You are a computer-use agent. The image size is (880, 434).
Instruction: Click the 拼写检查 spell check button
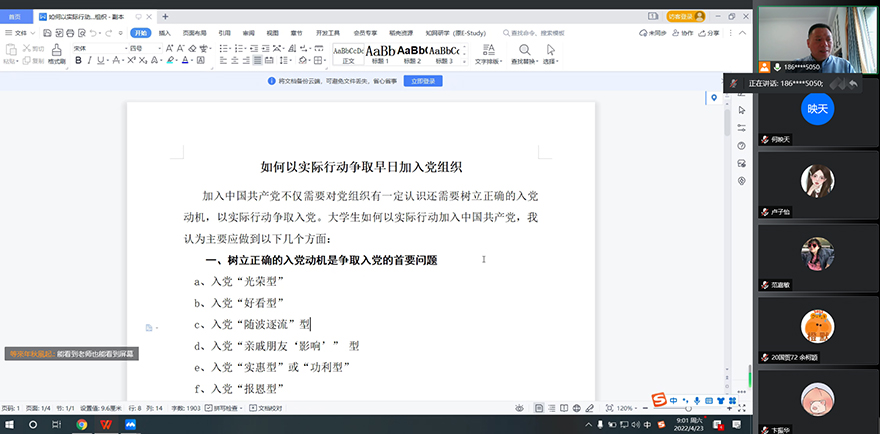[x=224, y=408]
